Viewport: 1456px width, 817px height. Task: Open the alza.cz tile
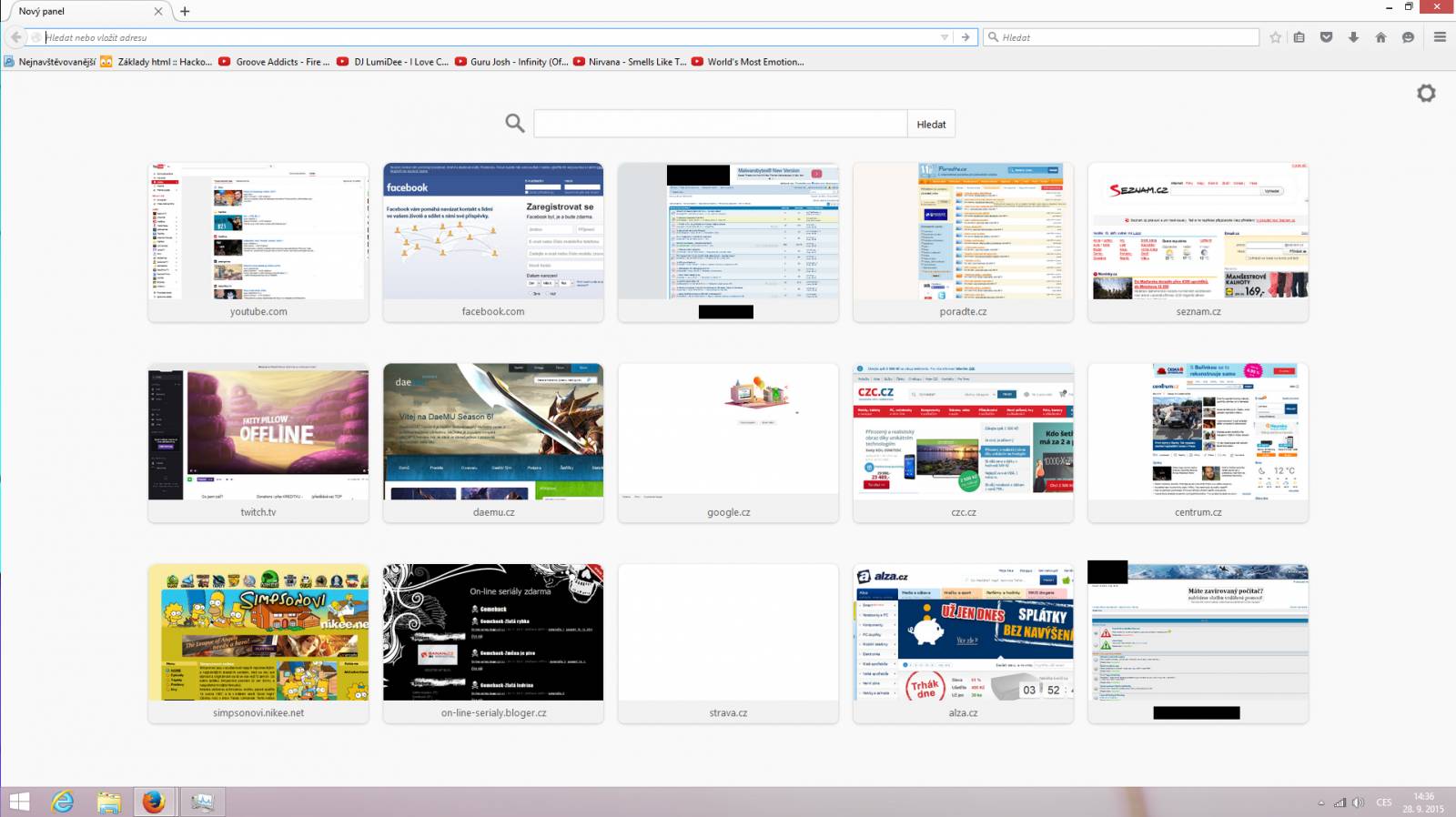click(964, 643)
